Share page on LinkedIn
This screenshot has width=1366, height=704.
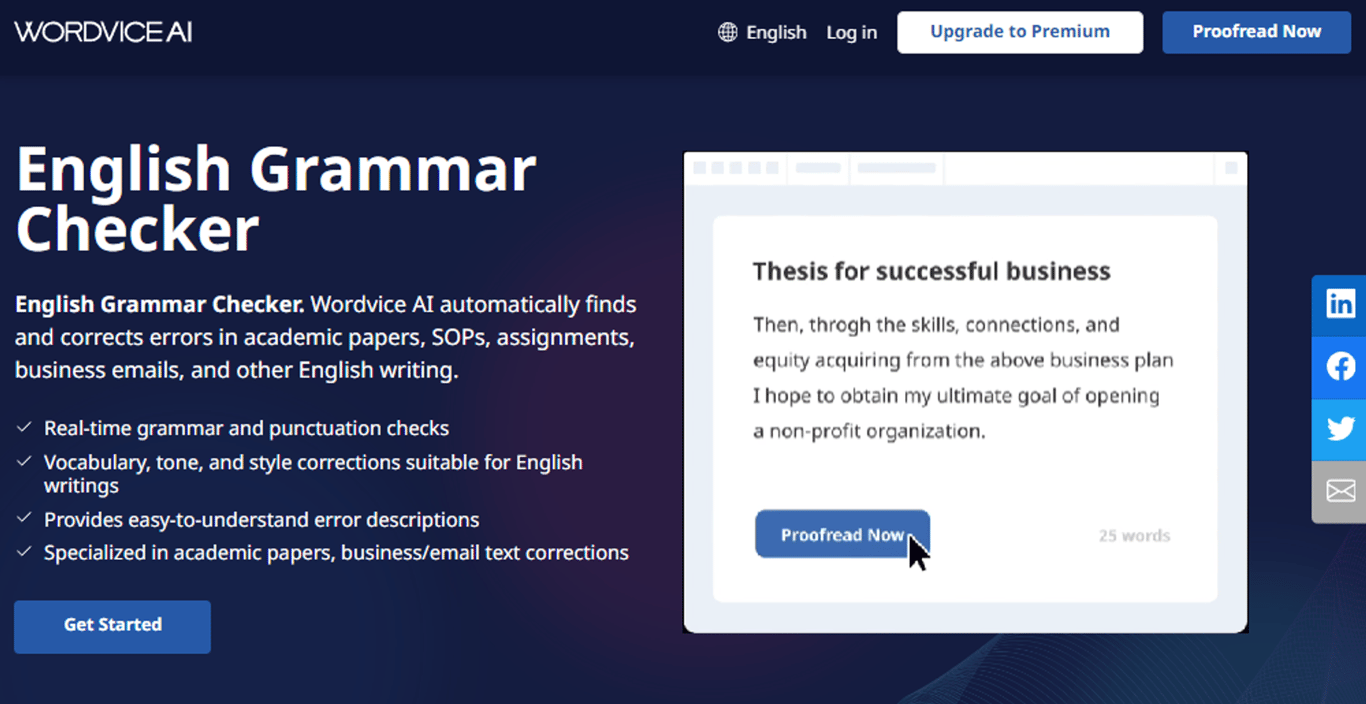click(1340, 303)
